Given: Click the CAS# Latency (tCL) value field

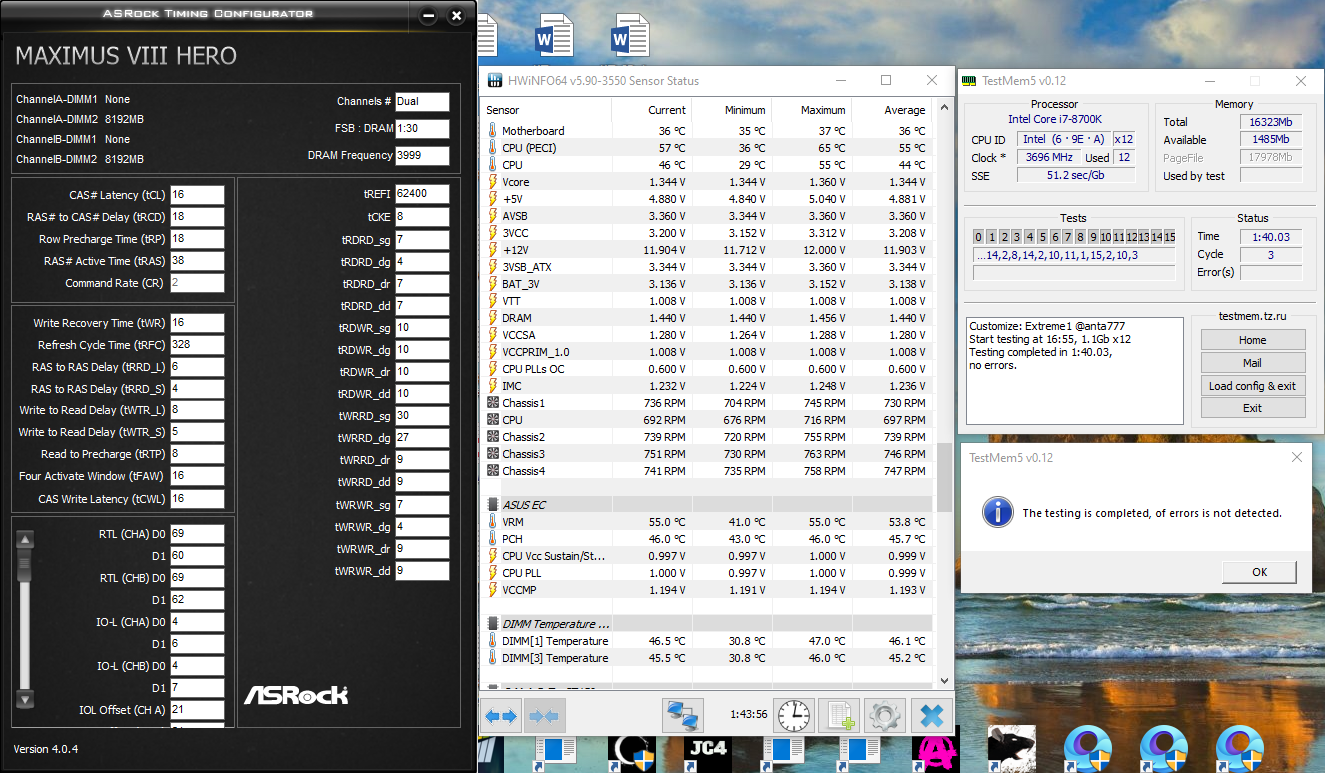Looking at the screenshot, I should 197,195.
